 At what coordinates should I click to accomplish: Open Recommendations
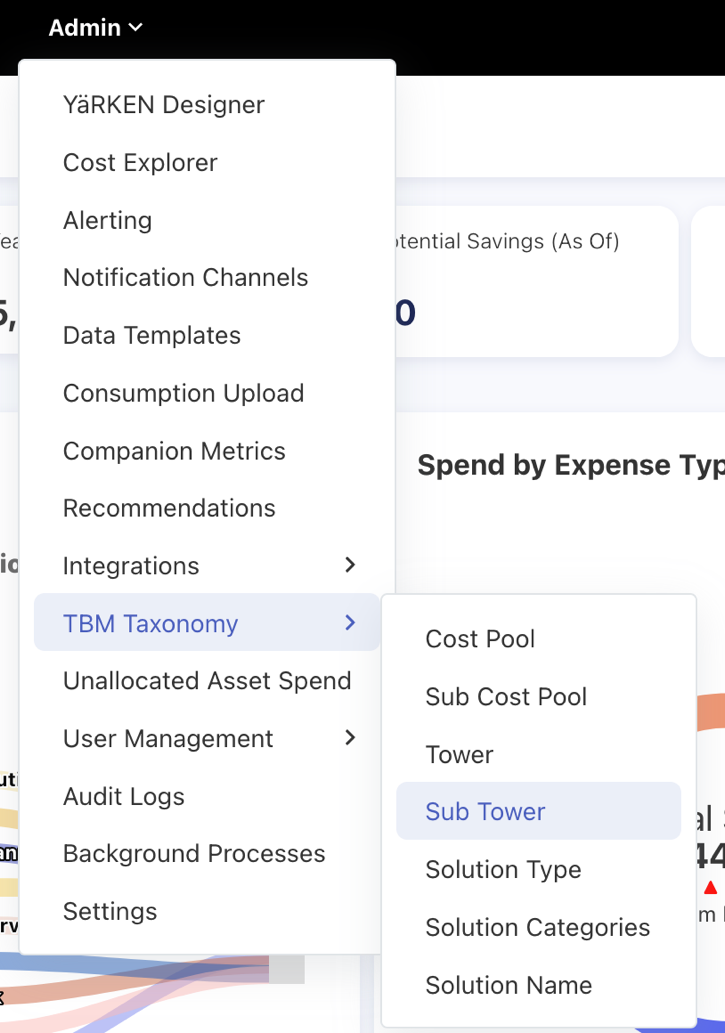(x=169, y=508)
